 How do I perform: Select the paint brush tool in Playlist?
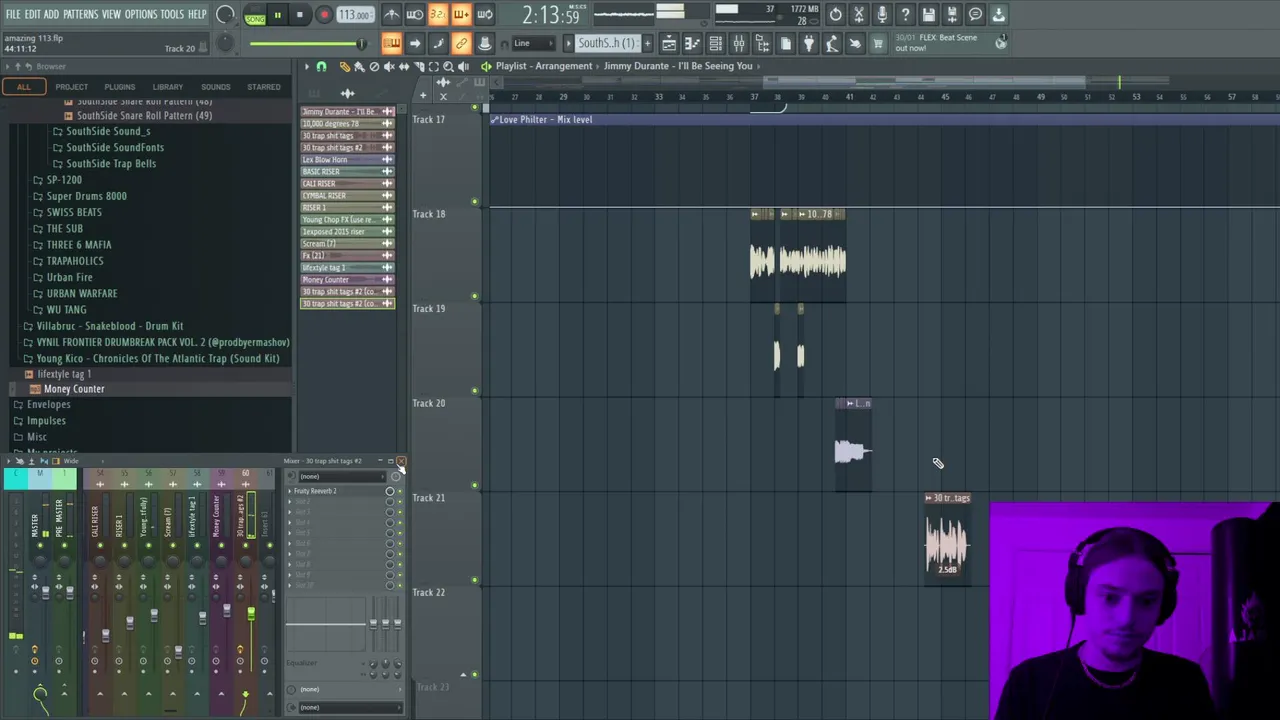(x=359, y=67)
